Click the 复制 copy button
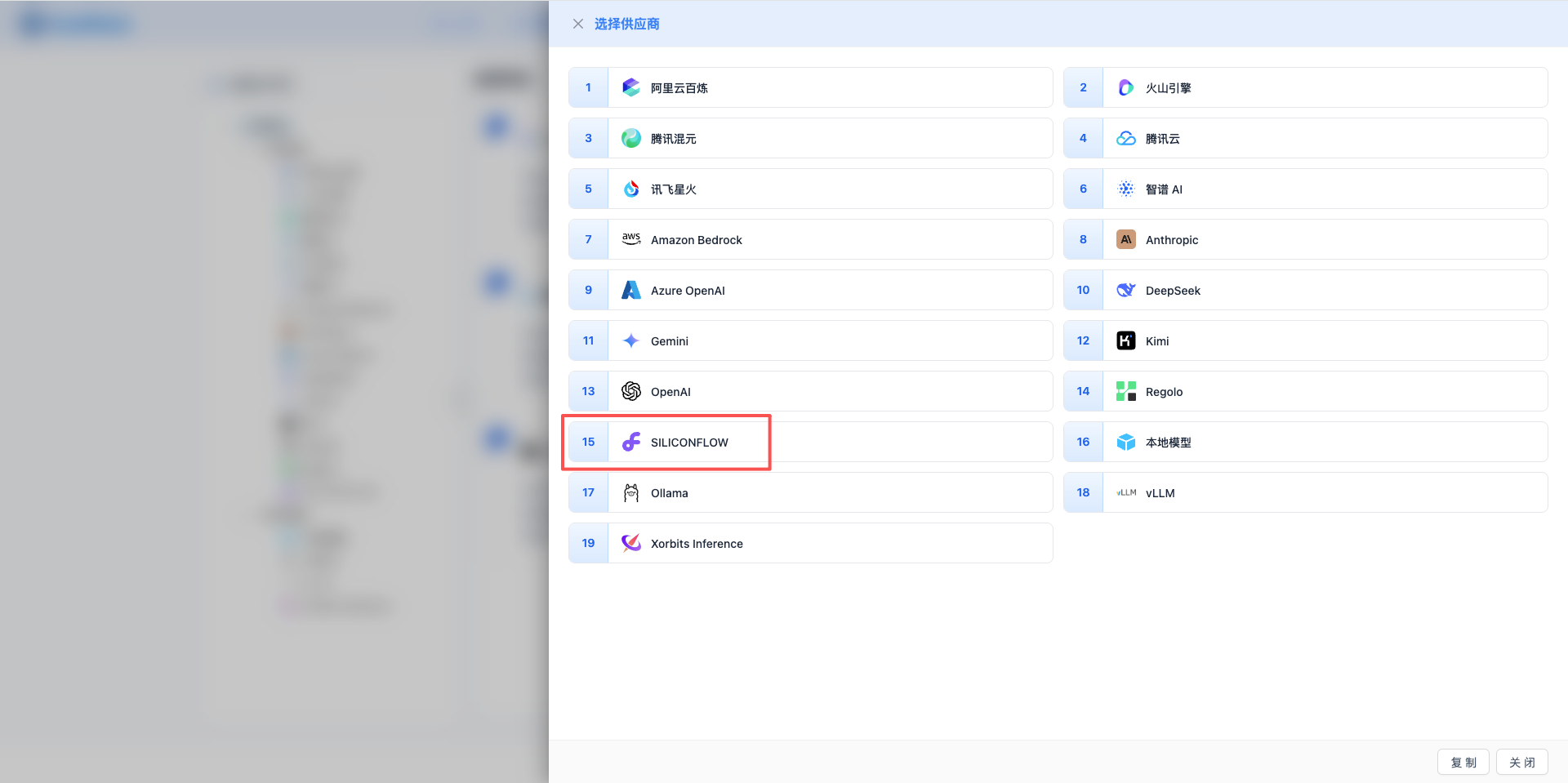This screenshot has width=1568, height=783. (1463, 762)
